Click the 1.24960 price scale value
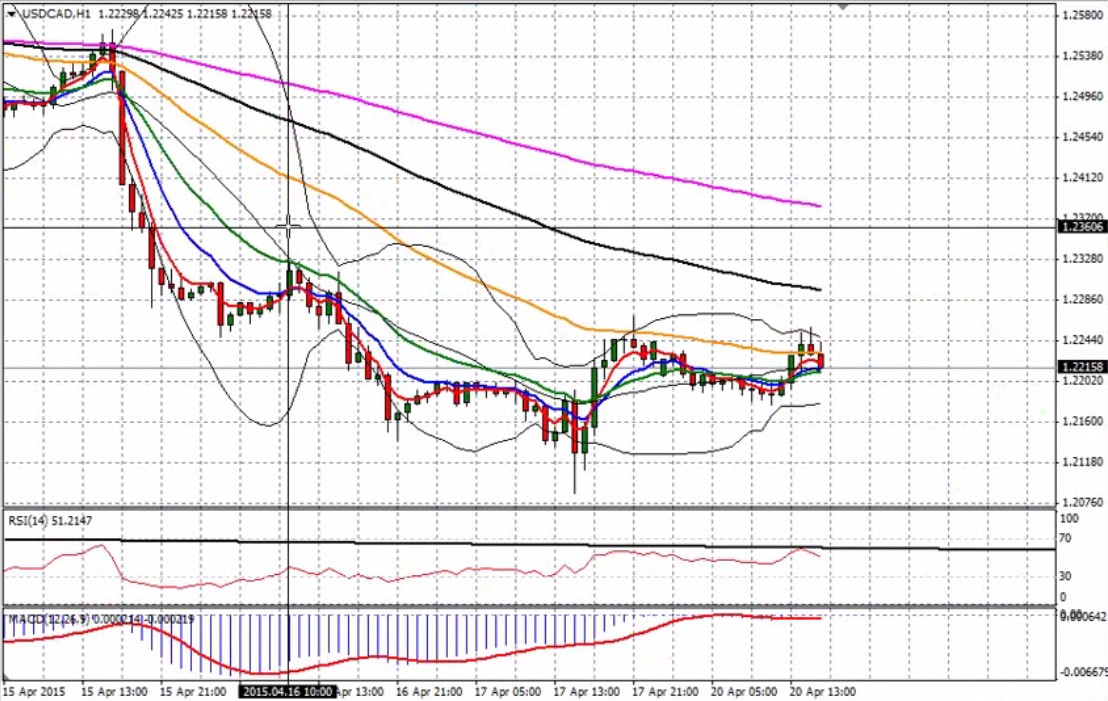This screenshot has height=701, width=1108. click(x=1083, y=96)
